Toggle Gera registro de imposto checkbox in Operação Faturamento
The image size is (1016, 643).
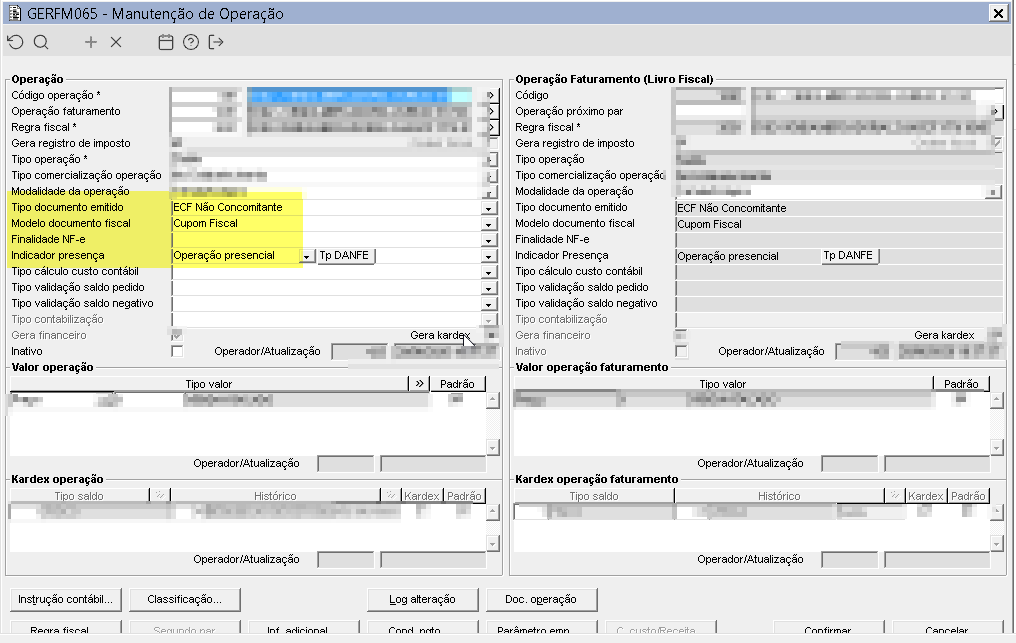tap(996, 143)
